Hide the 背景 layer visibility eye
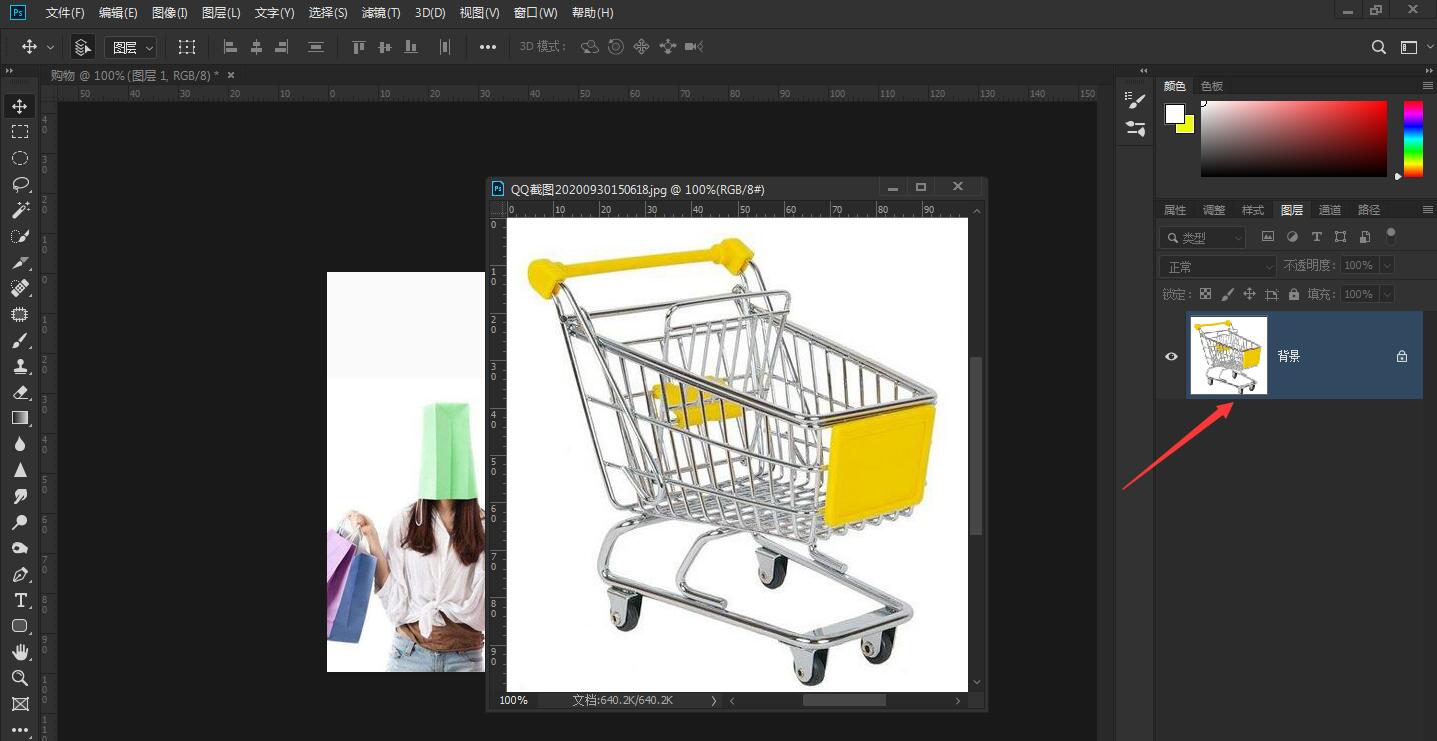The width and height of the screenshot is (1437, 741). 1171,356
